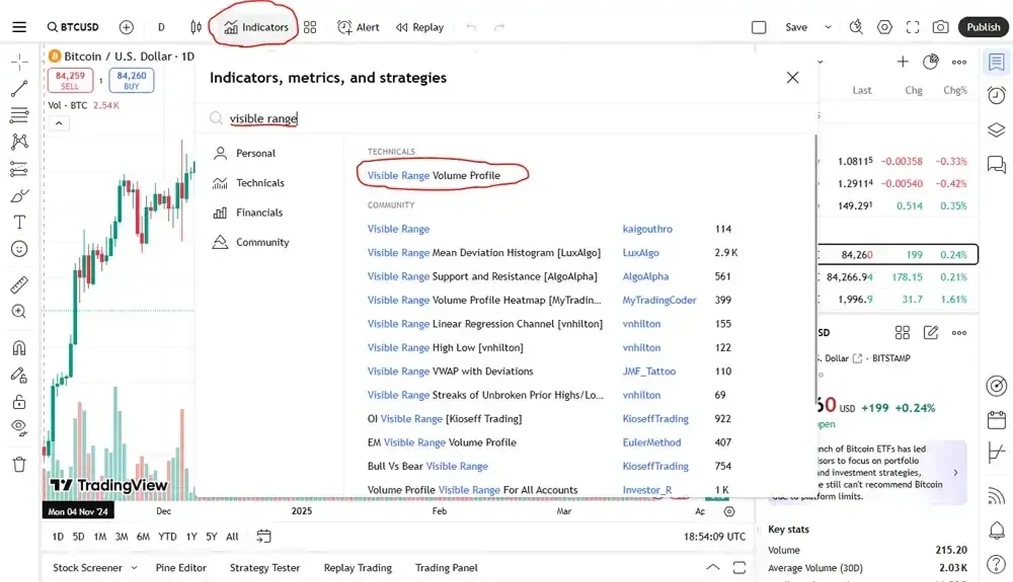Open the candlestick chart type selector

pos(196,27)
